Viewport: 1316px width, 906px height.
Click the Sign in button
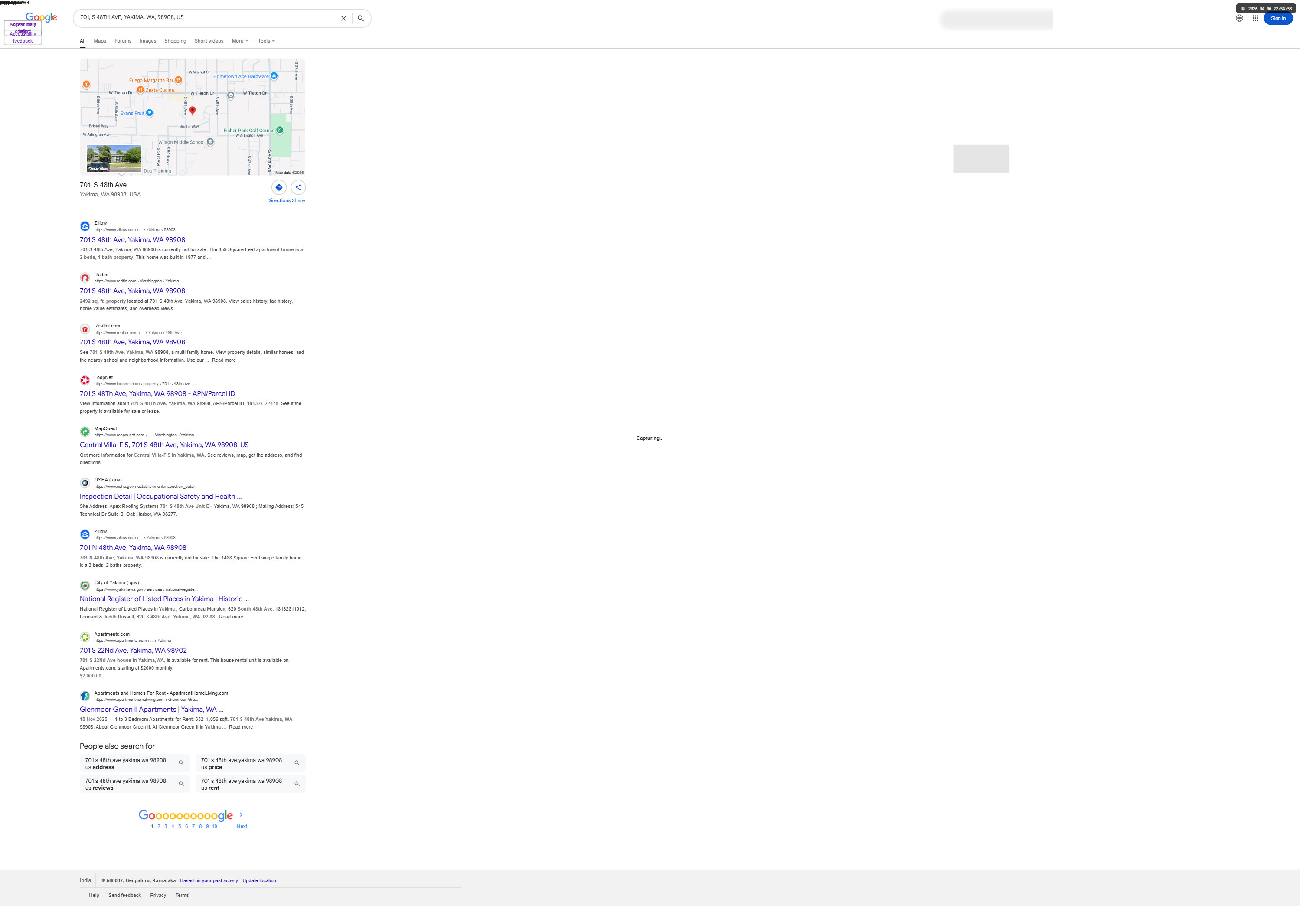(1278, 18)
